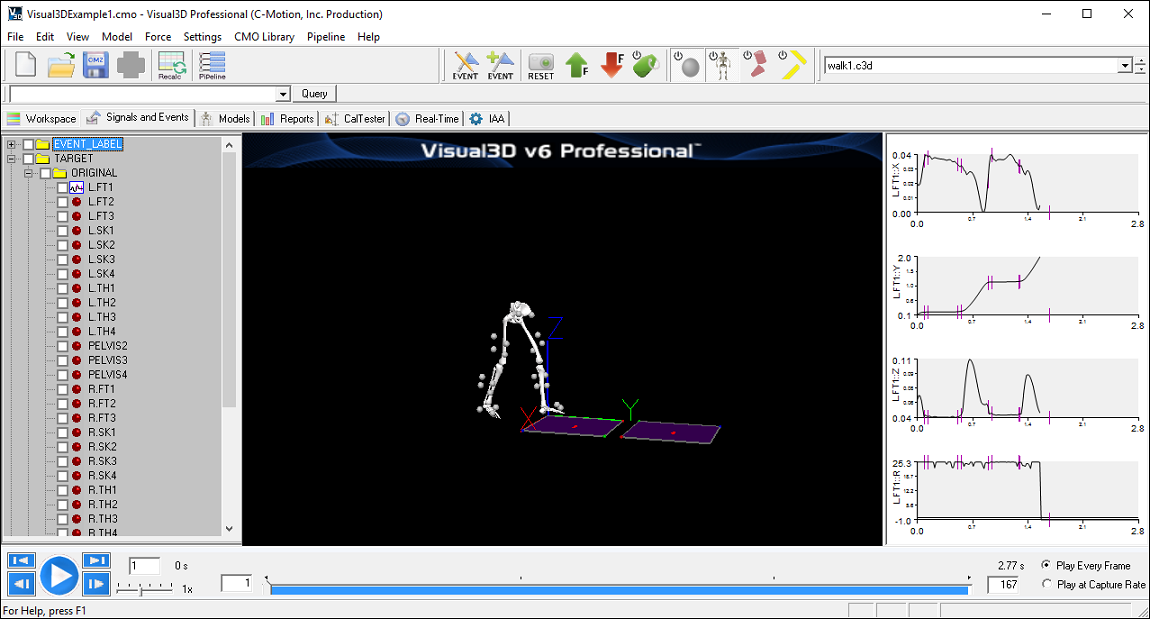Screen dimensions: 1150x619
Task: Switch to the Reports tab
Action: 288,119
